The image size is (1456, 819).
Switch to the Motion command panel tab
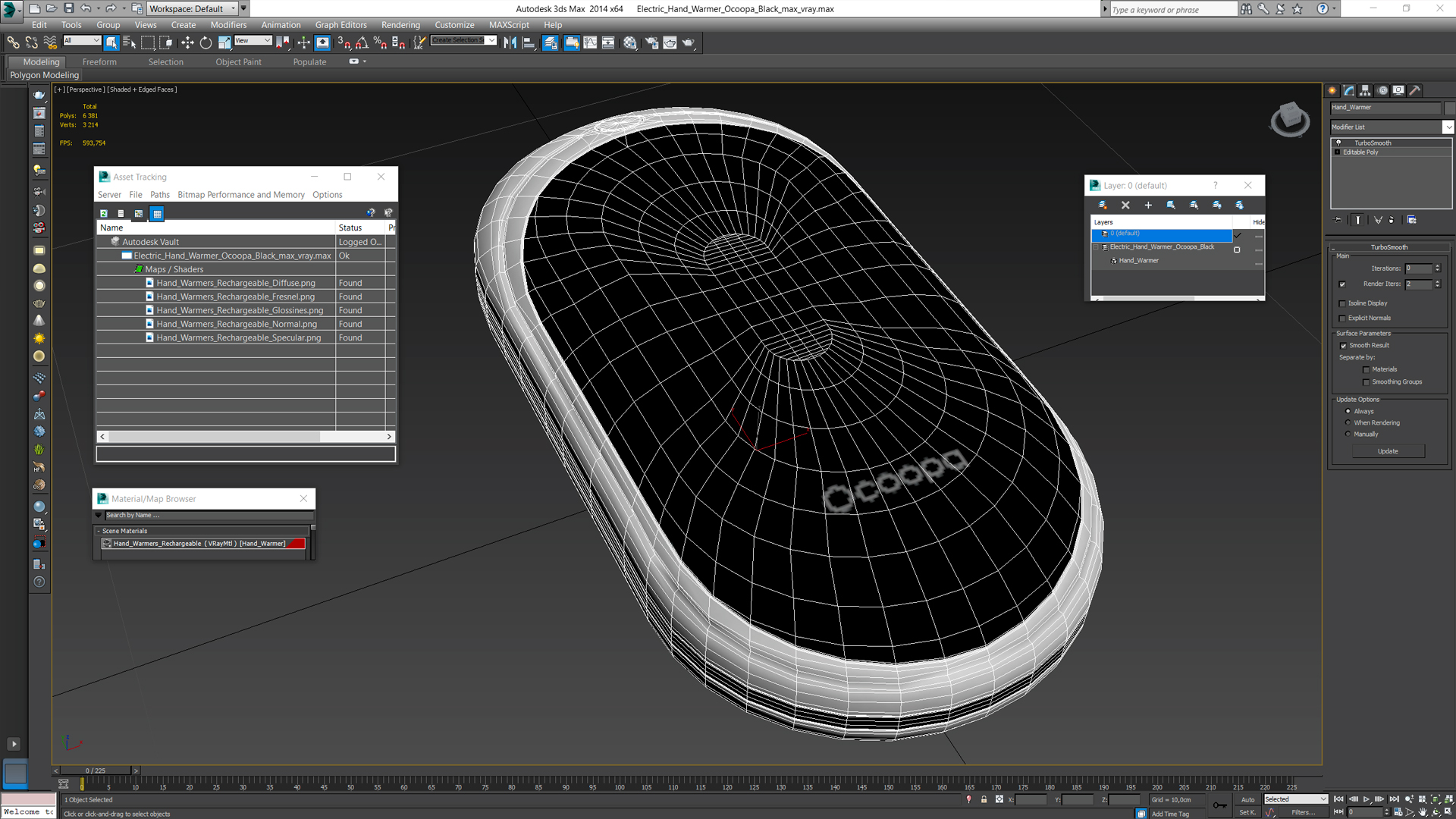click(1382, 90)
